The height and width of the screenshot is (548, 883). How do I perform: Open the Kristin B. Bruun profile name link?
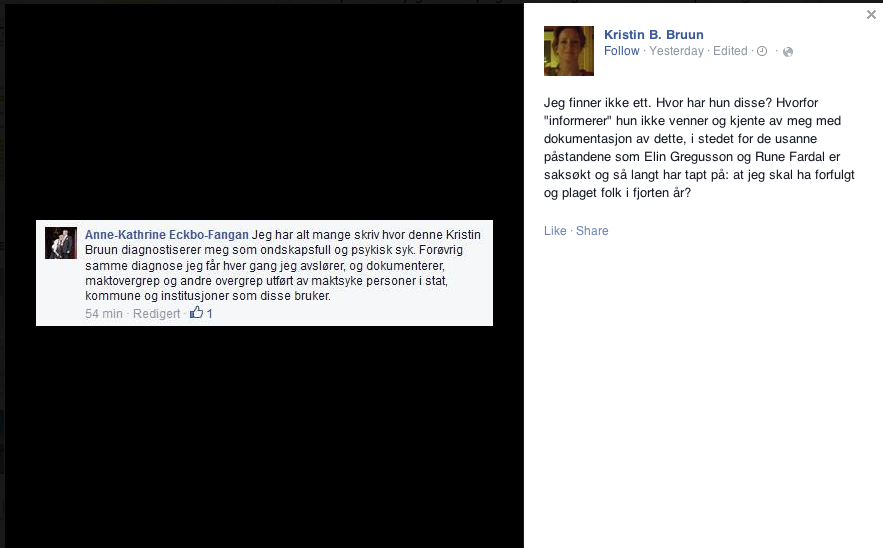coord(653,35)
